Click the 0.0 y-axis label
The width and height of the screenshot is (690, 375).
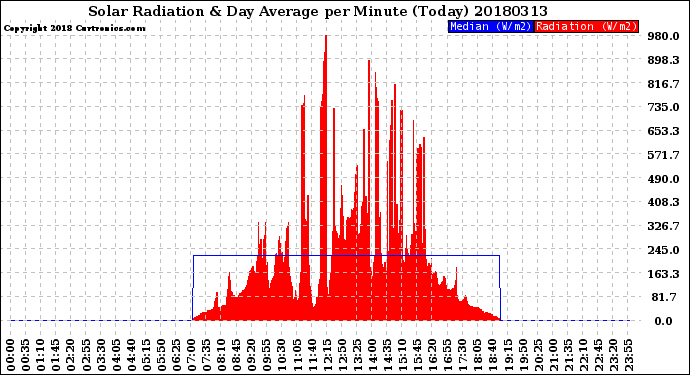pos(663,321)
